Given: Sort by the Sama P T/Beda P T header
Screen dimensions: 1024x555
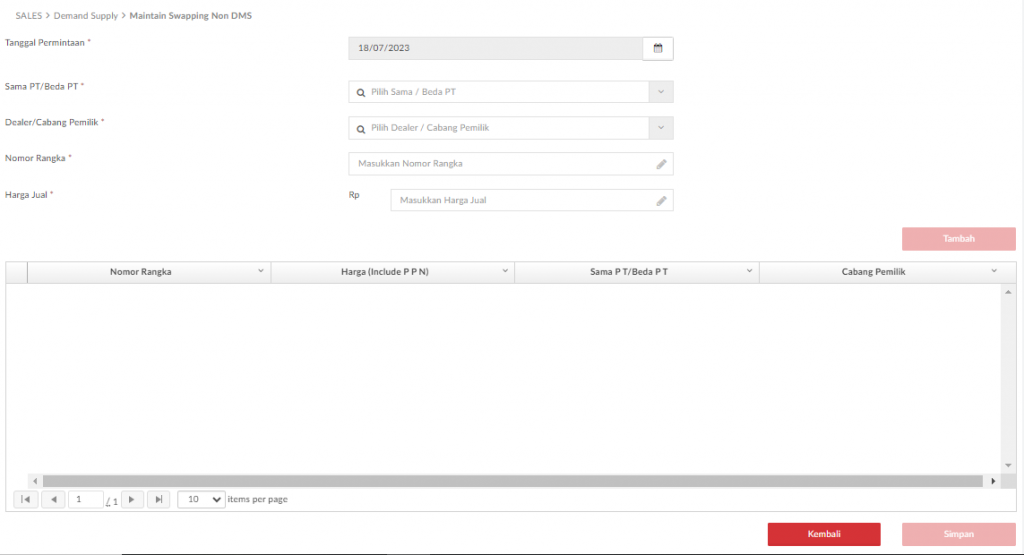Looking at the screenshot, I should (629, 272).
